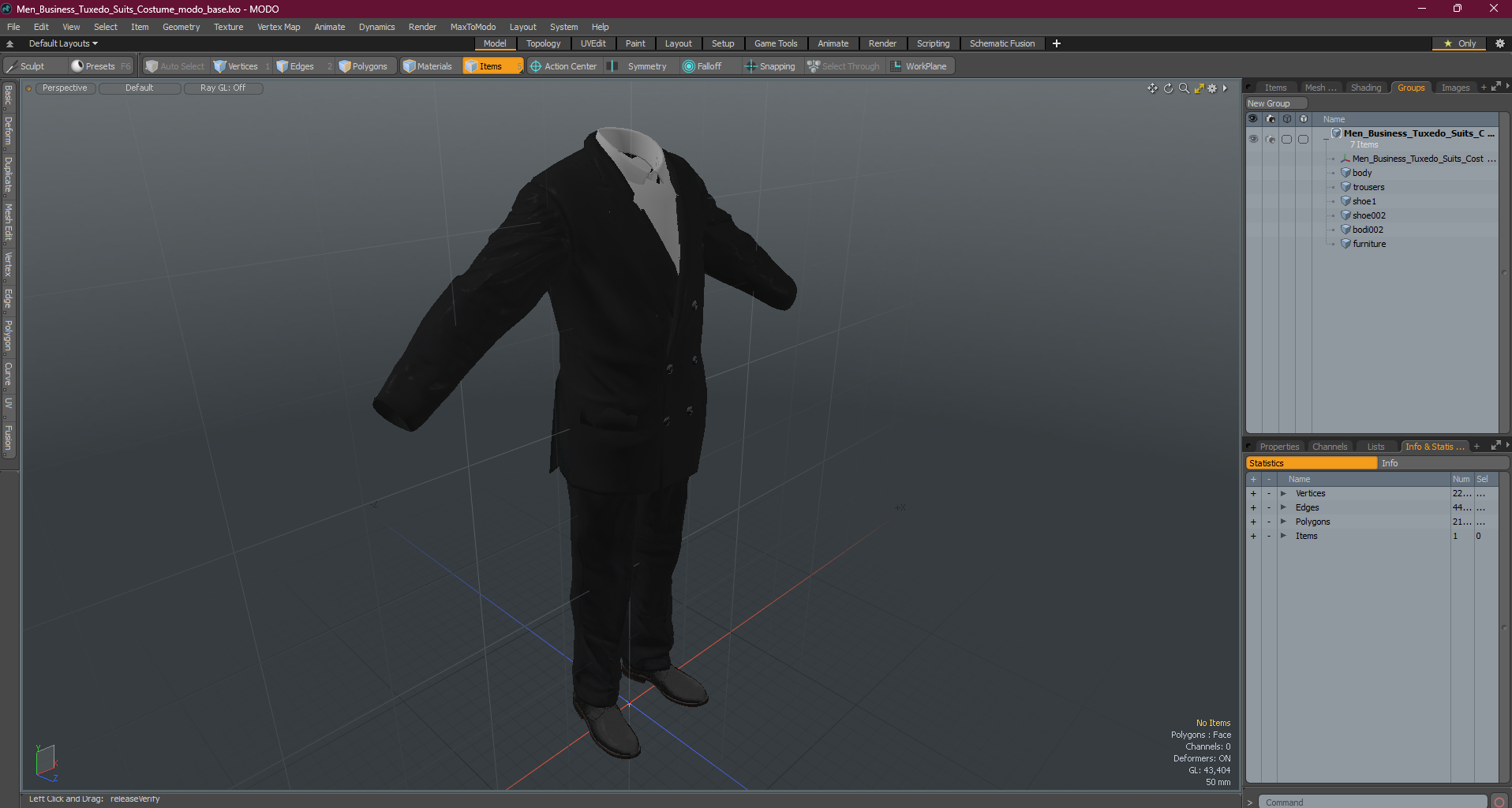
Task: Open the Perspective view type dropdown
Action: (65, 88)
